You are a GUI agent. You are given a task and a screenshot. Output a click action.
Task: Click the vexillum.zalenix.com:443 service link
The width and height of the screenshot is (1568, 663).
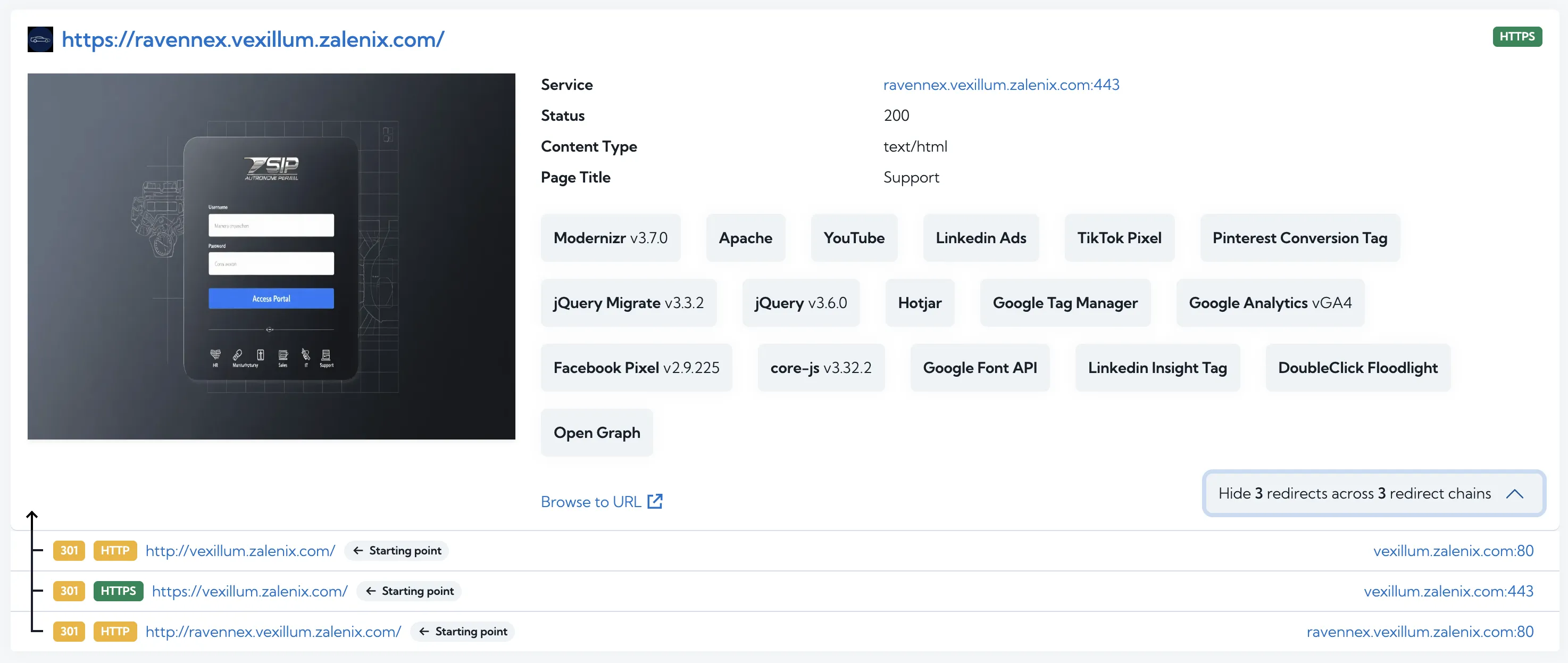(1448, 591)
